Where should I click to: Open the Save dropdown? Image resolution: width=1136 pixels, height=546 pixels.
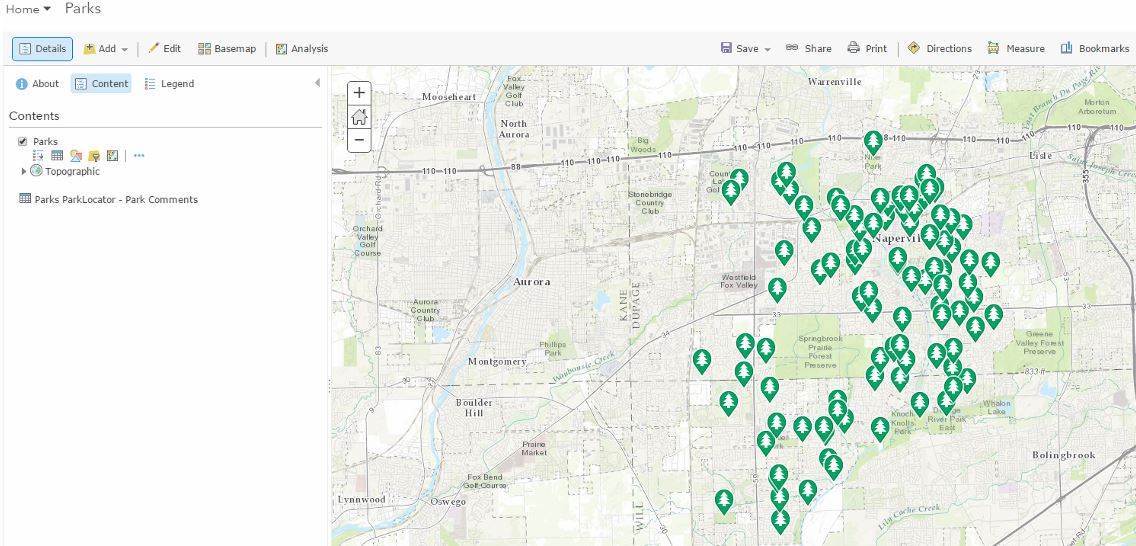[746, 49]
